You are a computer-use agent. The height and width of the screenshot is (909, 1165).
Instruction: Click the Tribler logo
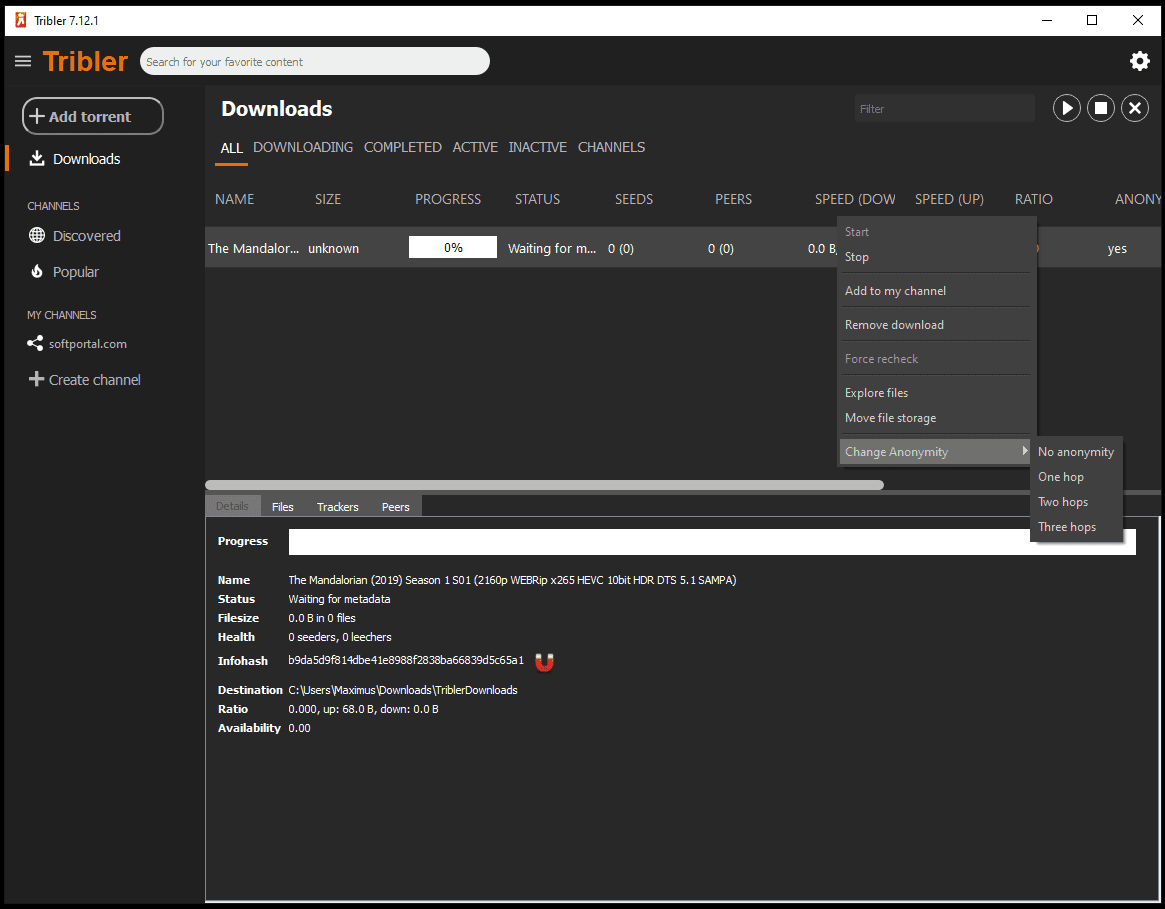(85, 61)
